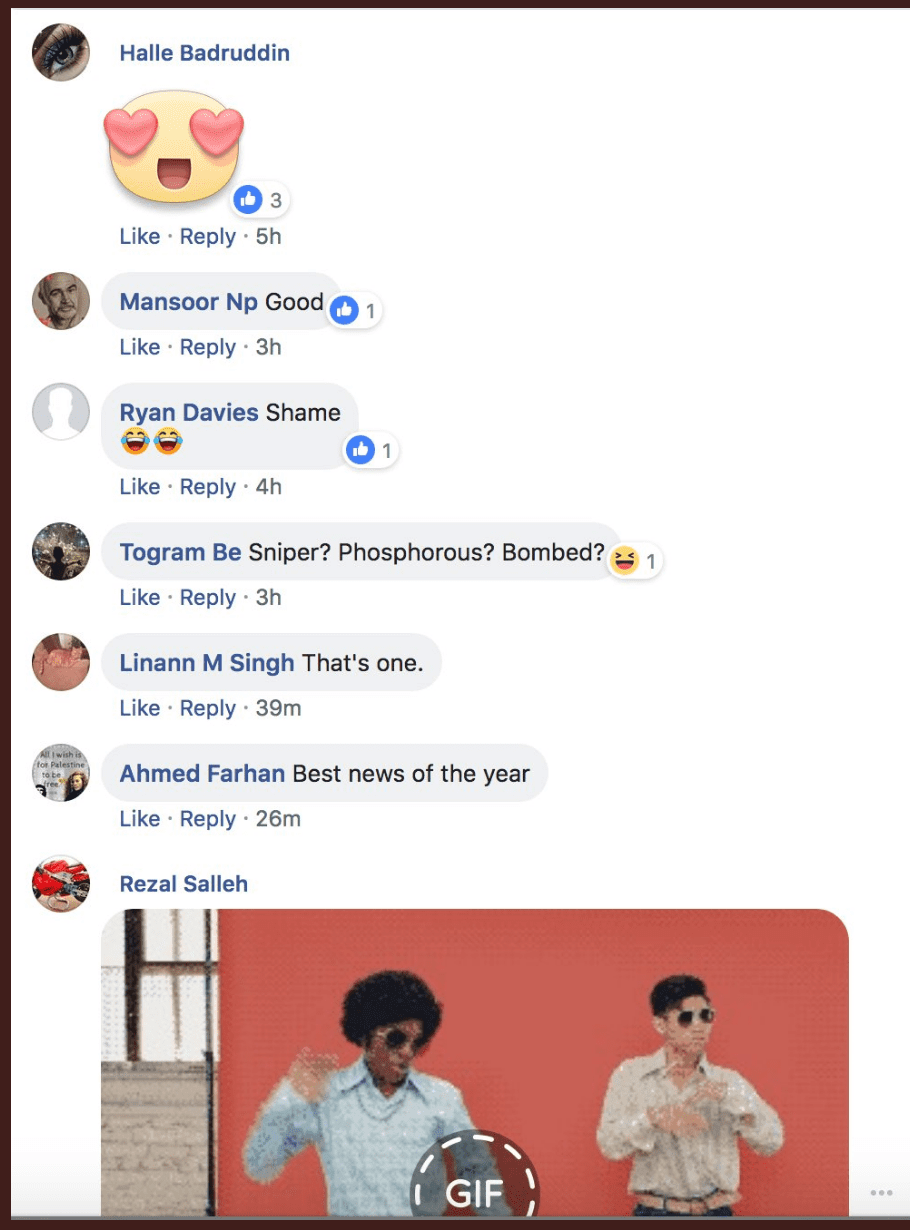Image resolution: width=910 pixels, height=1230 pixels.
Task: Click Linann M Singh's avatar
Action: tap(61, 662)
